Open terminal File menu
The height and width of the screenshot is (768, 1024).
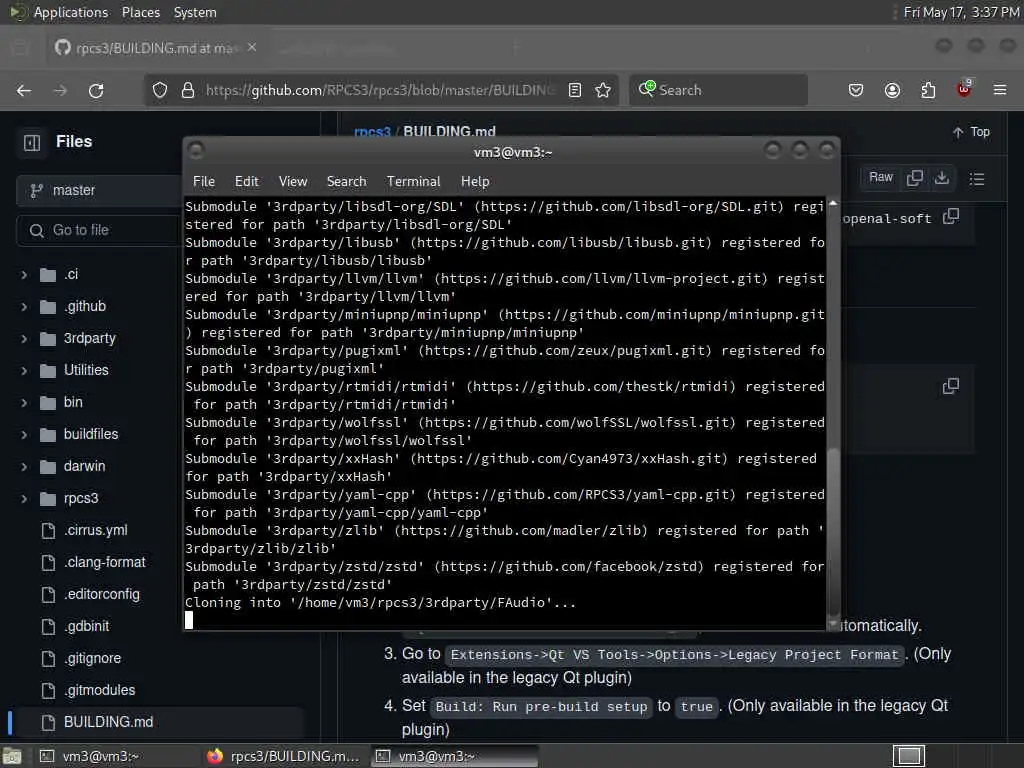point(204,182)
